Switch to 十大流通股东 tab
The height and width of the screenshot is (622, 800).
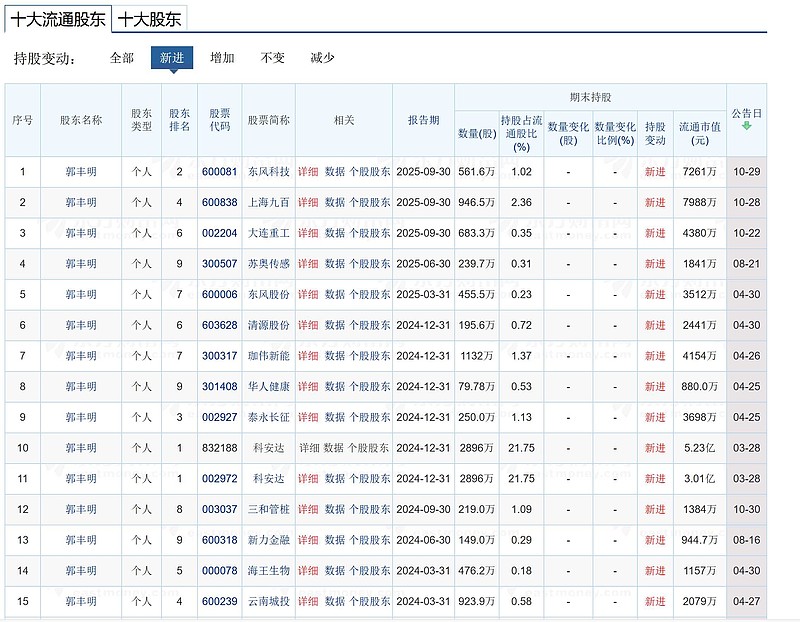pyautogui.click(x=58, y=19)
